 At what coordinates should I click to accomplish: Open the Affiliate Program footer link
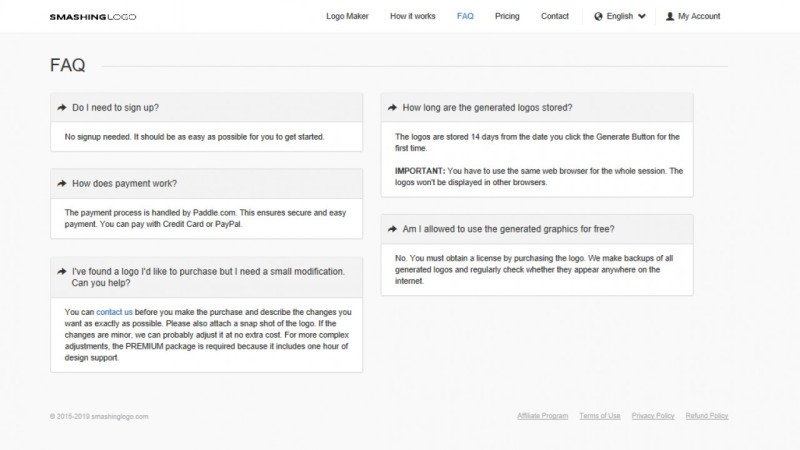[x=542, y=416]
